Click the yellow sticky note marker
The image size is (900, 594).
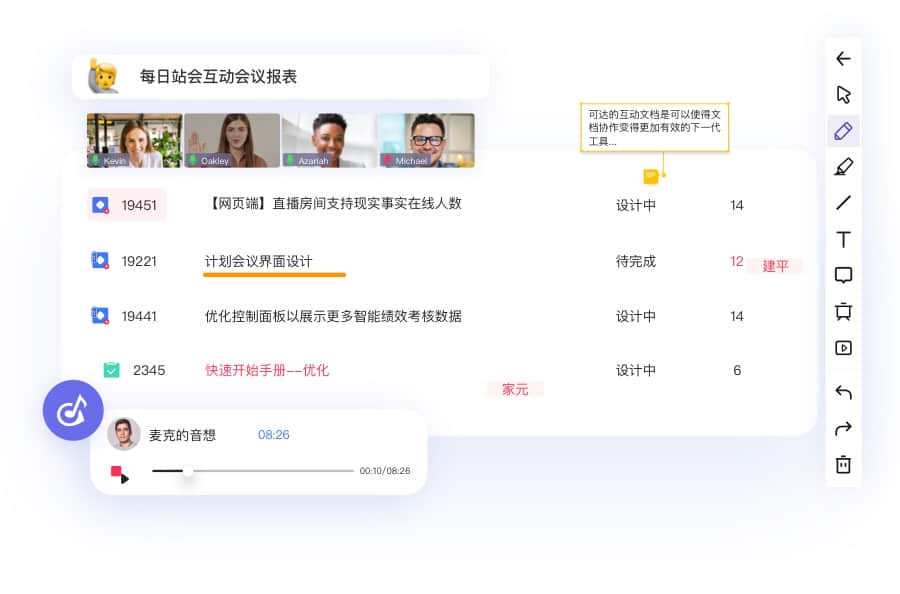pos(650,177)
